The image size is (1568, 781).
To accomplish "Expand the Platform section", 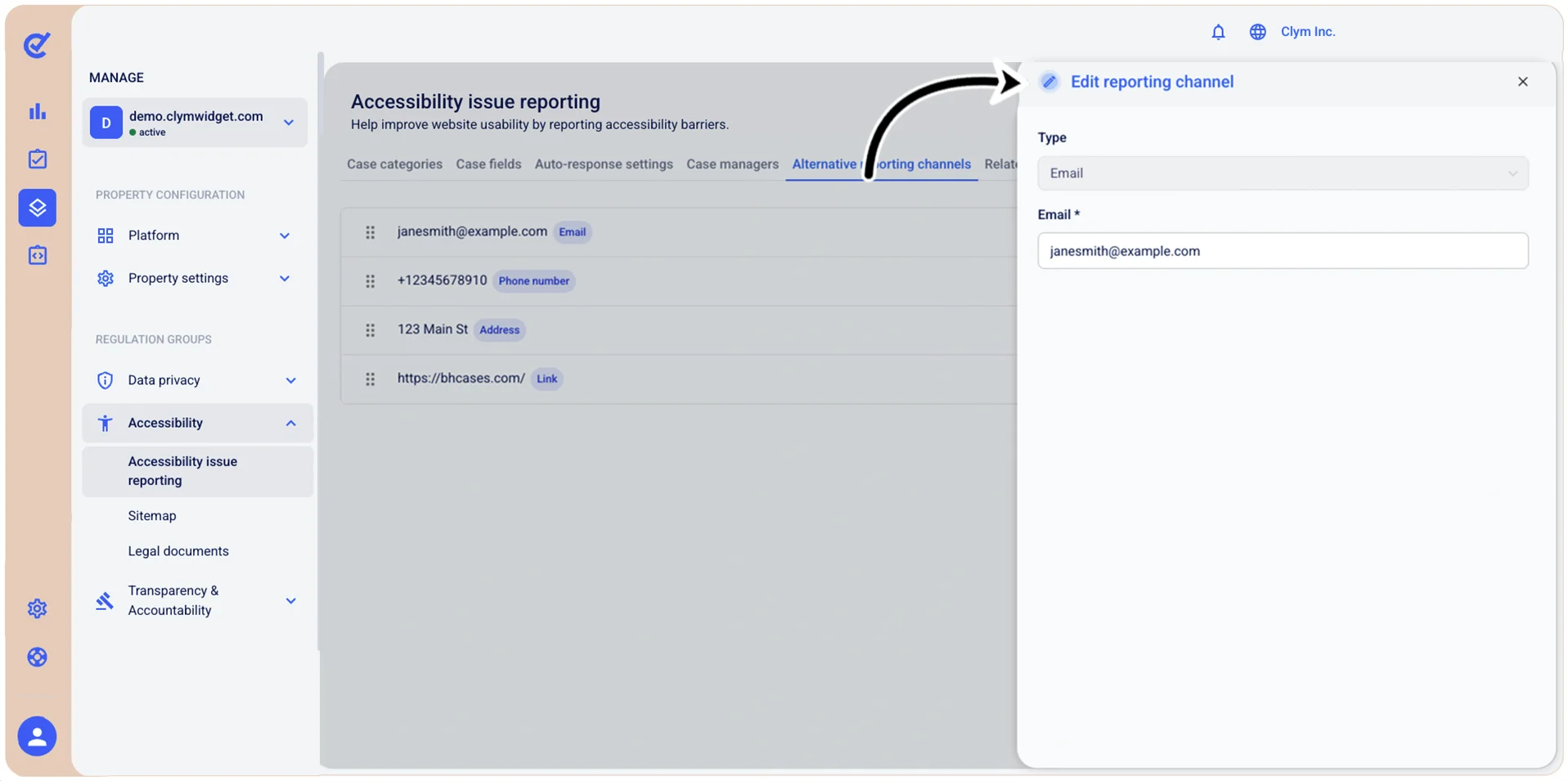I will (x=195, y=236).
